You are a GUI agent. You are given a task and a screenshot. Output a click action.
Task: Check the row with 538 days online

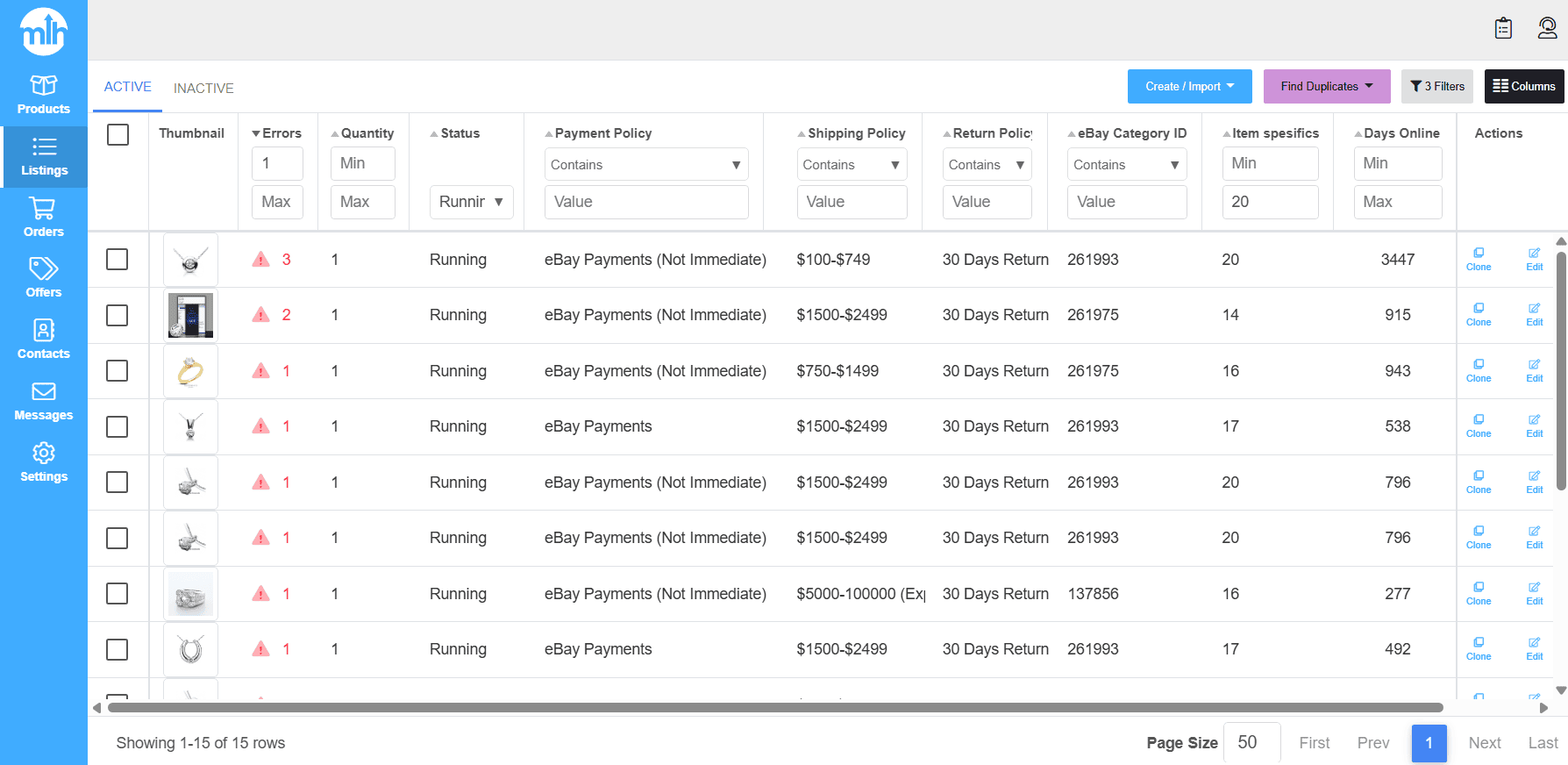117,426
